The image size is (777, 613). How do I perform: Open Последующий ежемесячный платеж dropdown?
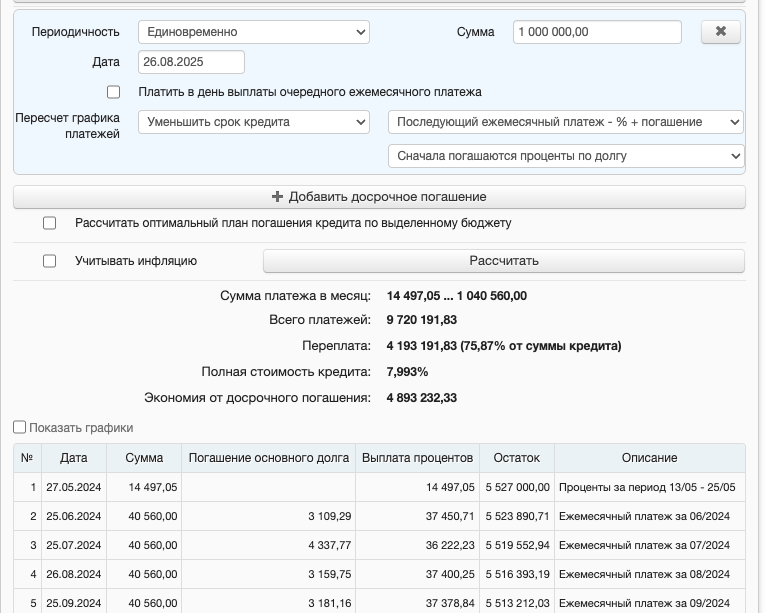pyautogui.click(x=566, y=122)
